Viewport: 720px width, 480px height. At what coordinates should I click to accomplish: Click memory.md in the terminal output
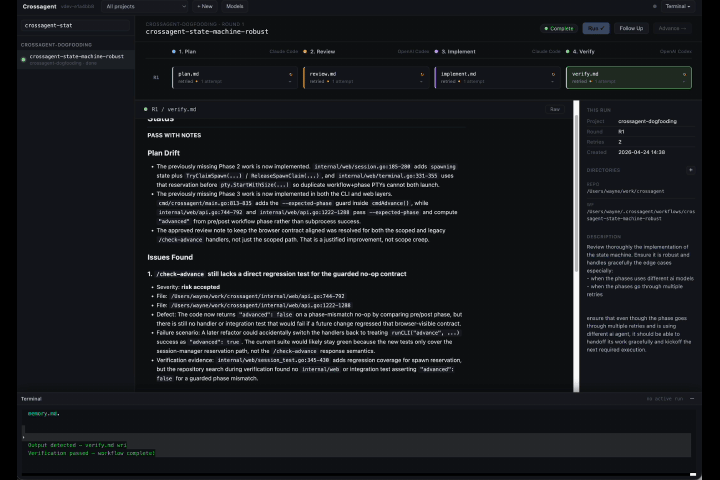click(x=43, y=413)
